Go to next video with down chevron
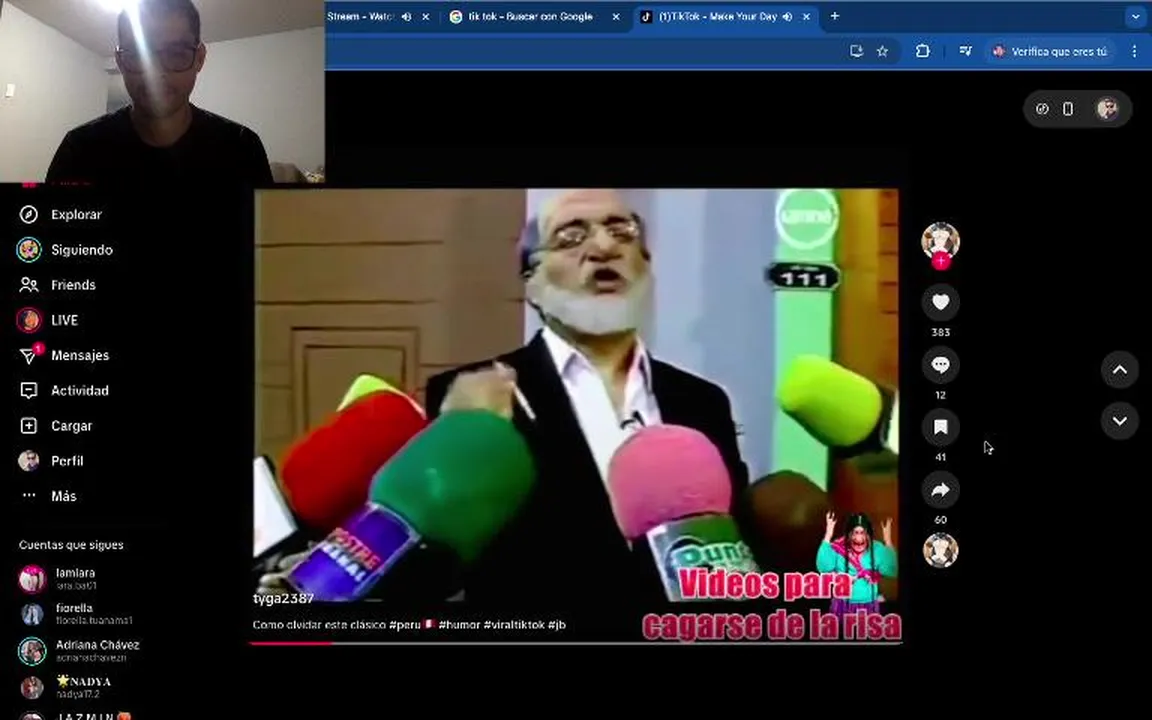 pos(1120,421)
